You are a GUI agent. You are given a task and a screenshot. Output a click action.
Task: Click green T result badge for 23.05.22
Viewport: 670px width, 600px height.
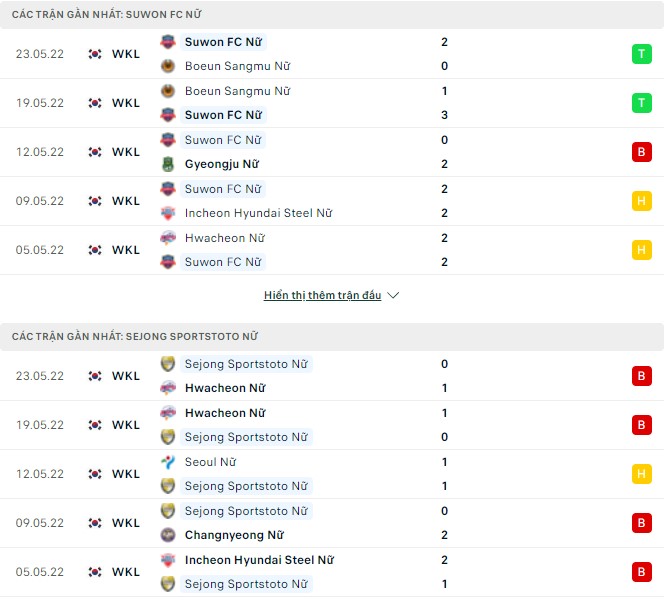[x=641, y=54]
